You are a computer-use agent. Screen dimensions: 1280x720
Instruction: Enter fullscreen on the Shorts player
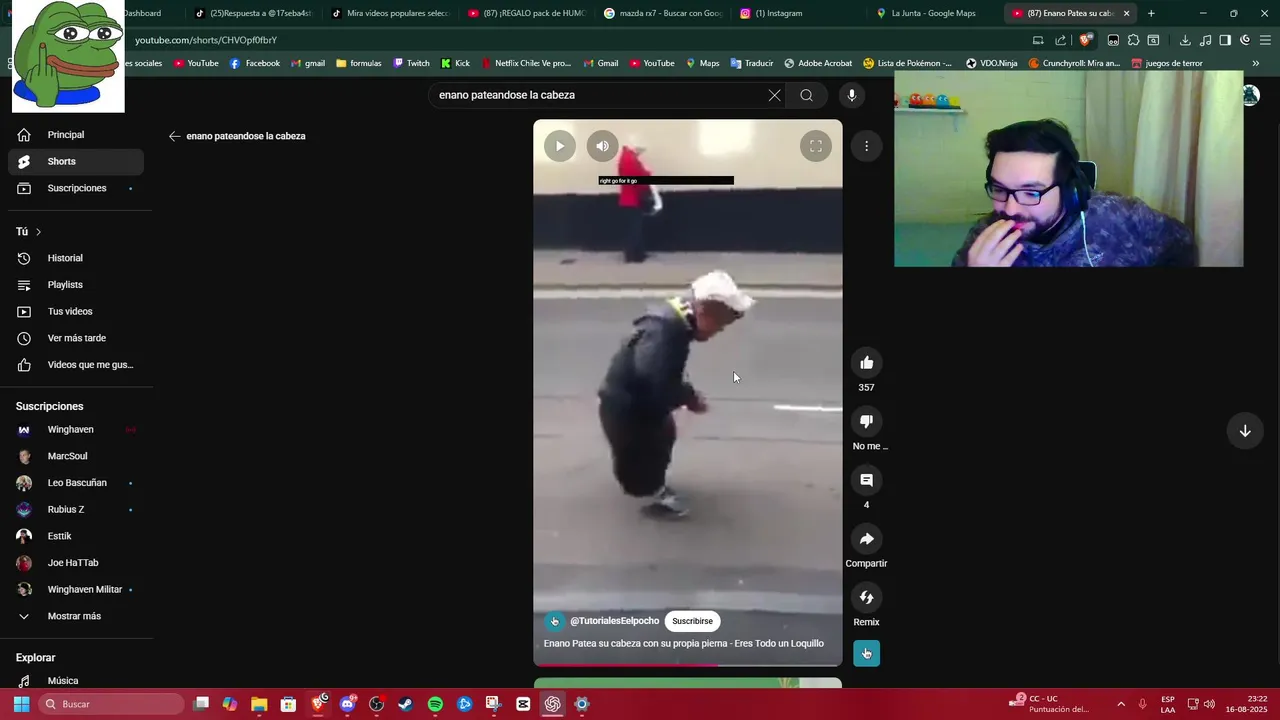coord(816,146)
